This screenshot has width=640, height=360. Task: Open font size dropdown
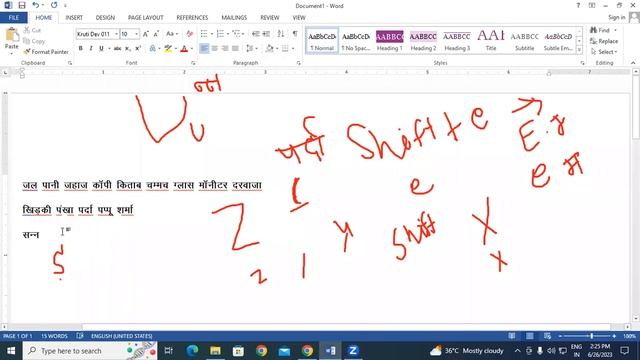136,34
